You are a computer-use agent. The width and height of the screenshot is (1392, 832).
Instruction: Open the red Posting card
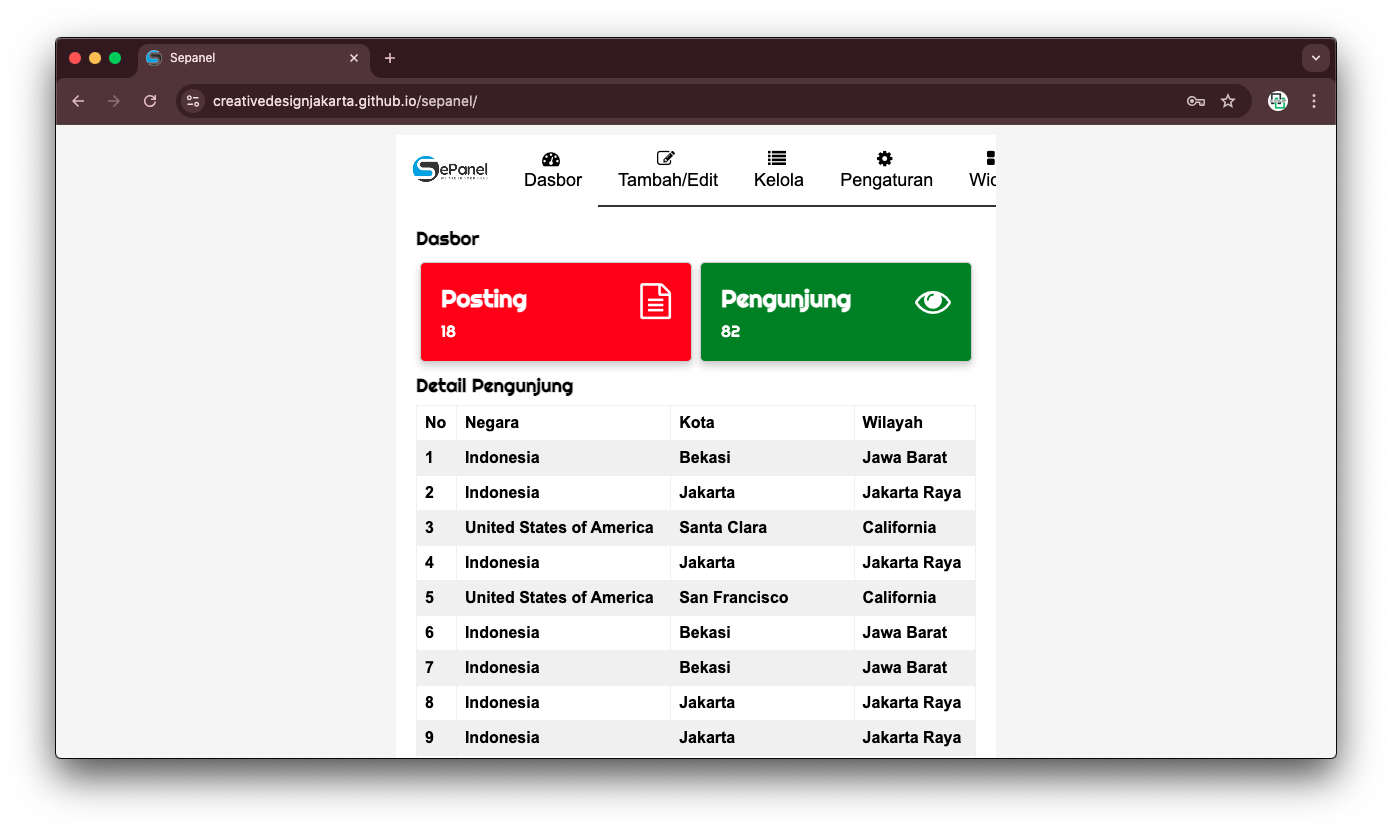(556, 312)
